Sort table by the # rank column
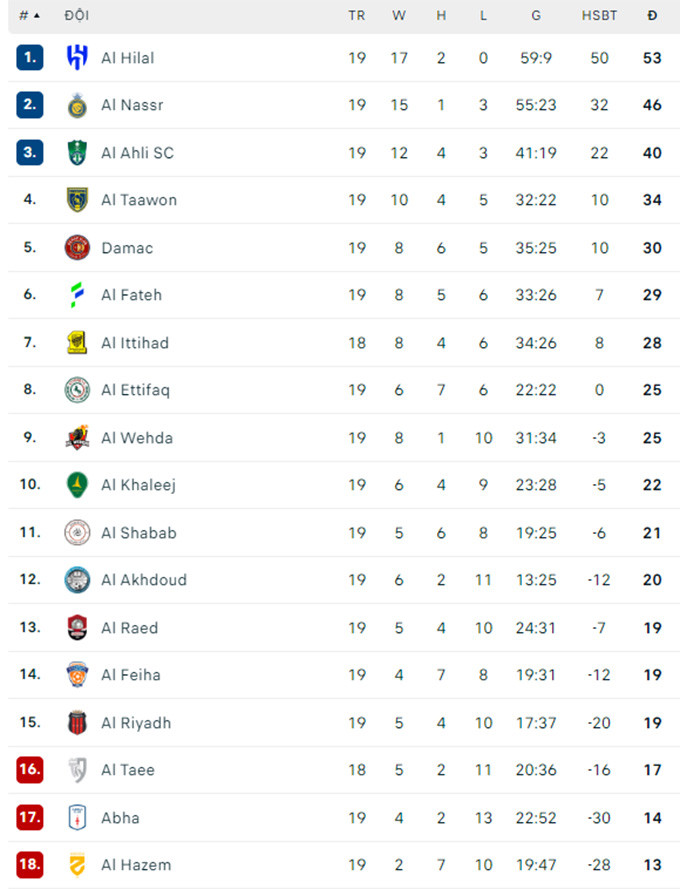Image resolution: width=680 pixels, height=889 pixels. coord(29,16)
